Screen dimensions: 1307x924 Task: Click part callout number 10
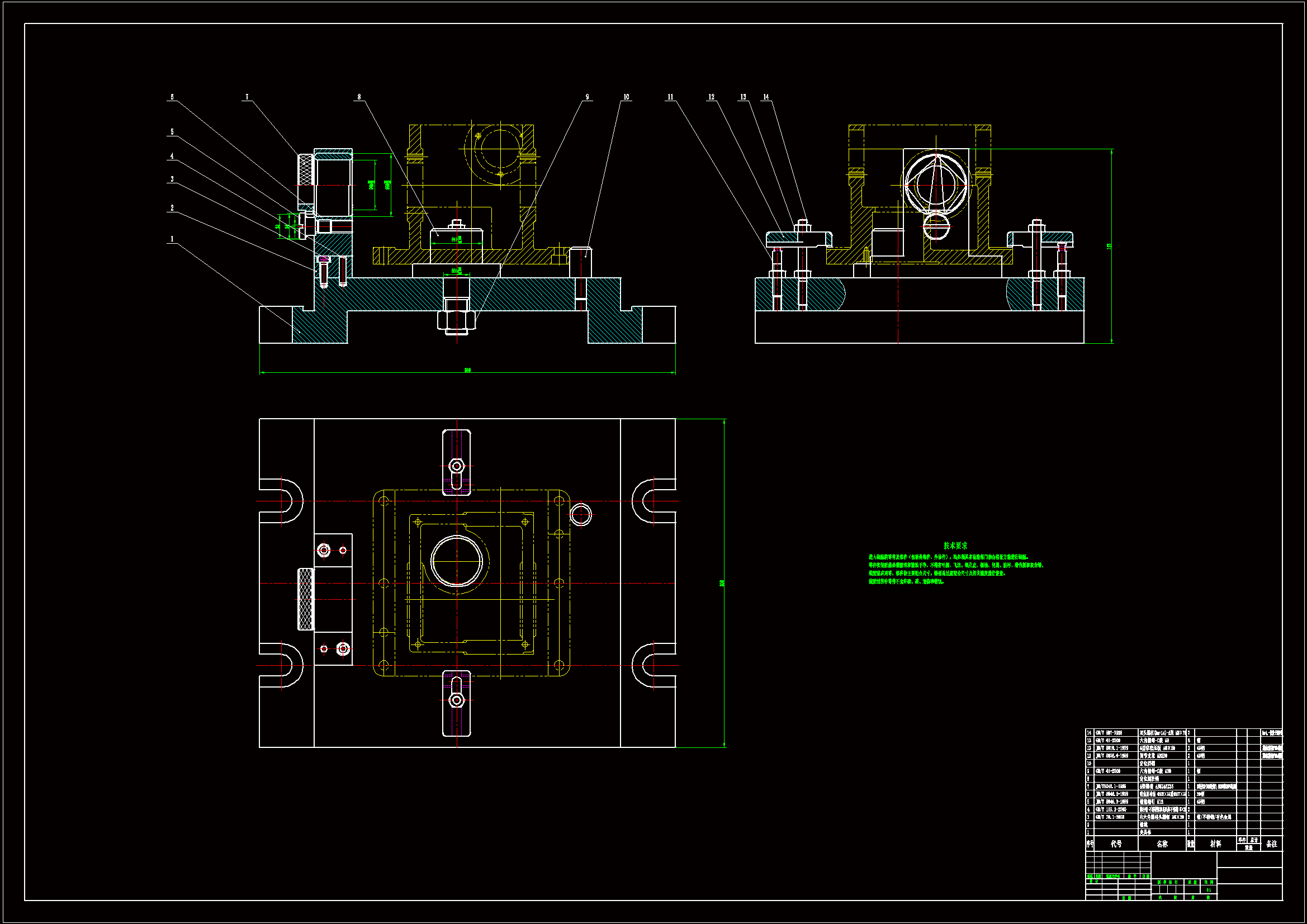[x=626, y=97]
